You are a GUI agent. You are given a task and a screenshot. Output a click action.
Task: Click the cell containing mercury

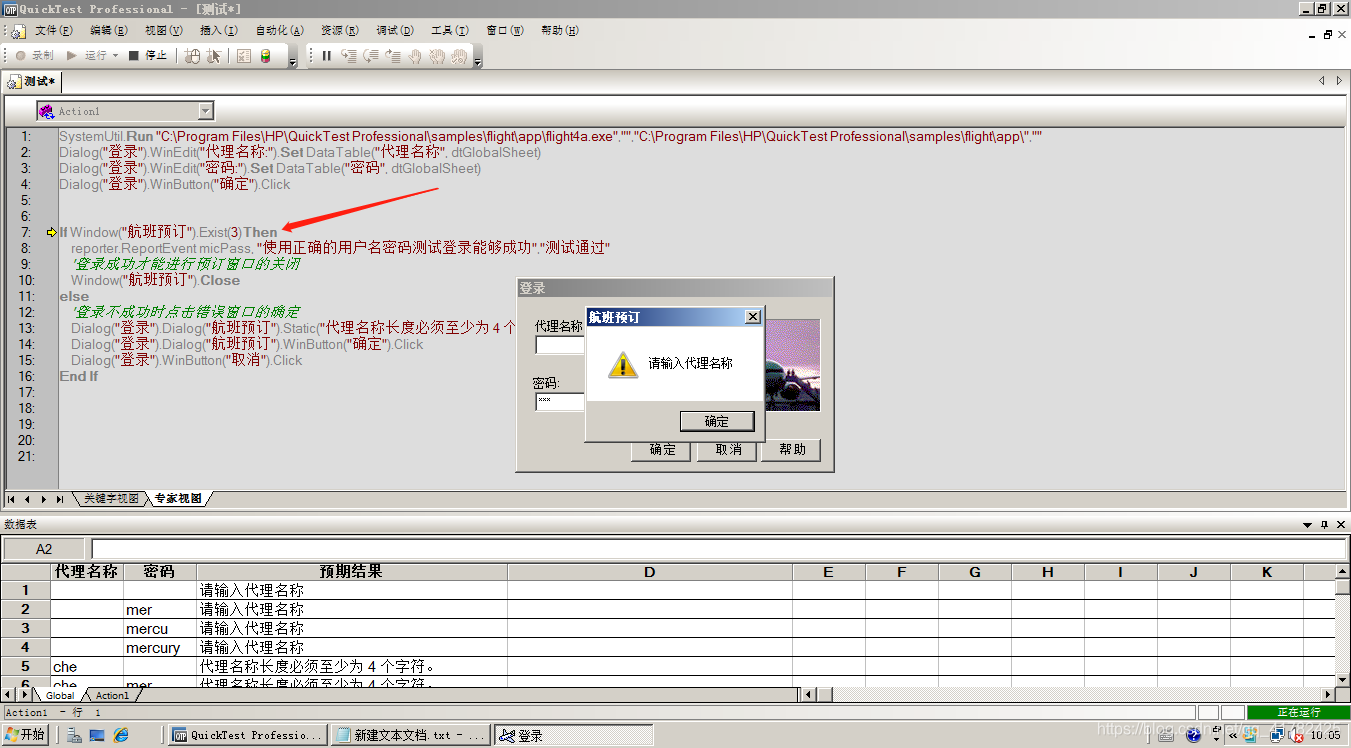(160, 647)
